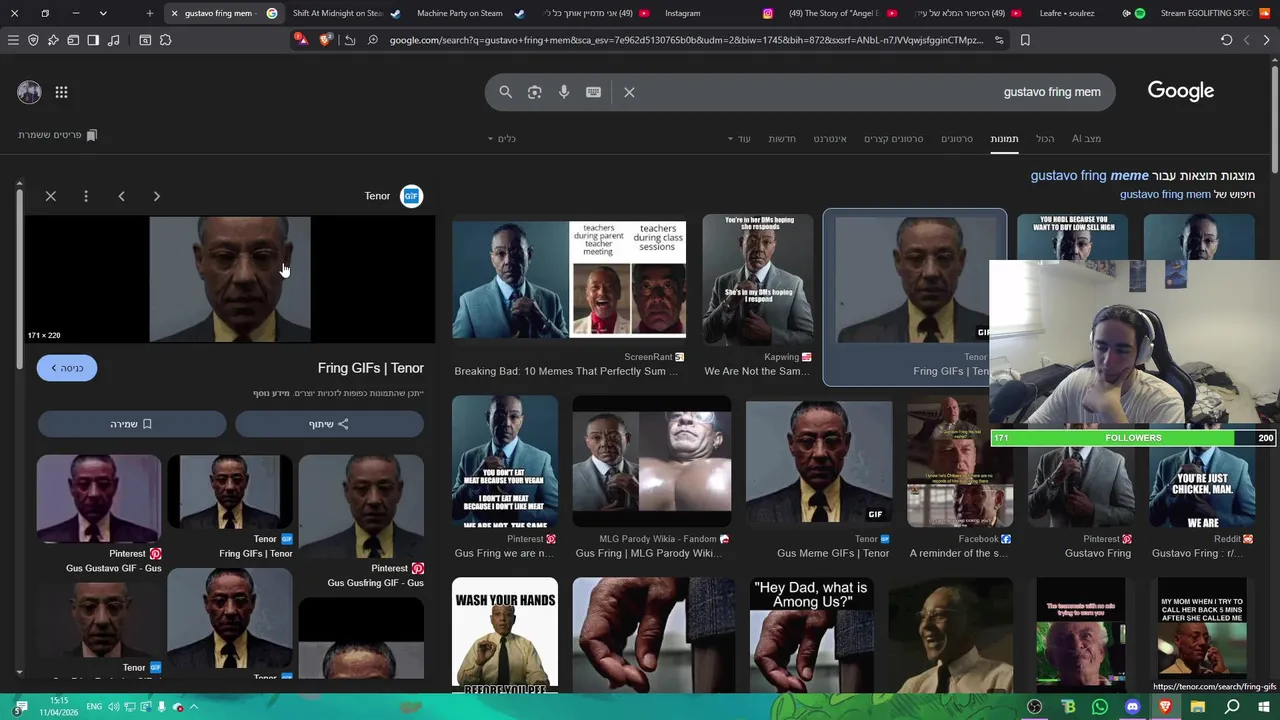Open a new browser tab

tap(150, 13)
